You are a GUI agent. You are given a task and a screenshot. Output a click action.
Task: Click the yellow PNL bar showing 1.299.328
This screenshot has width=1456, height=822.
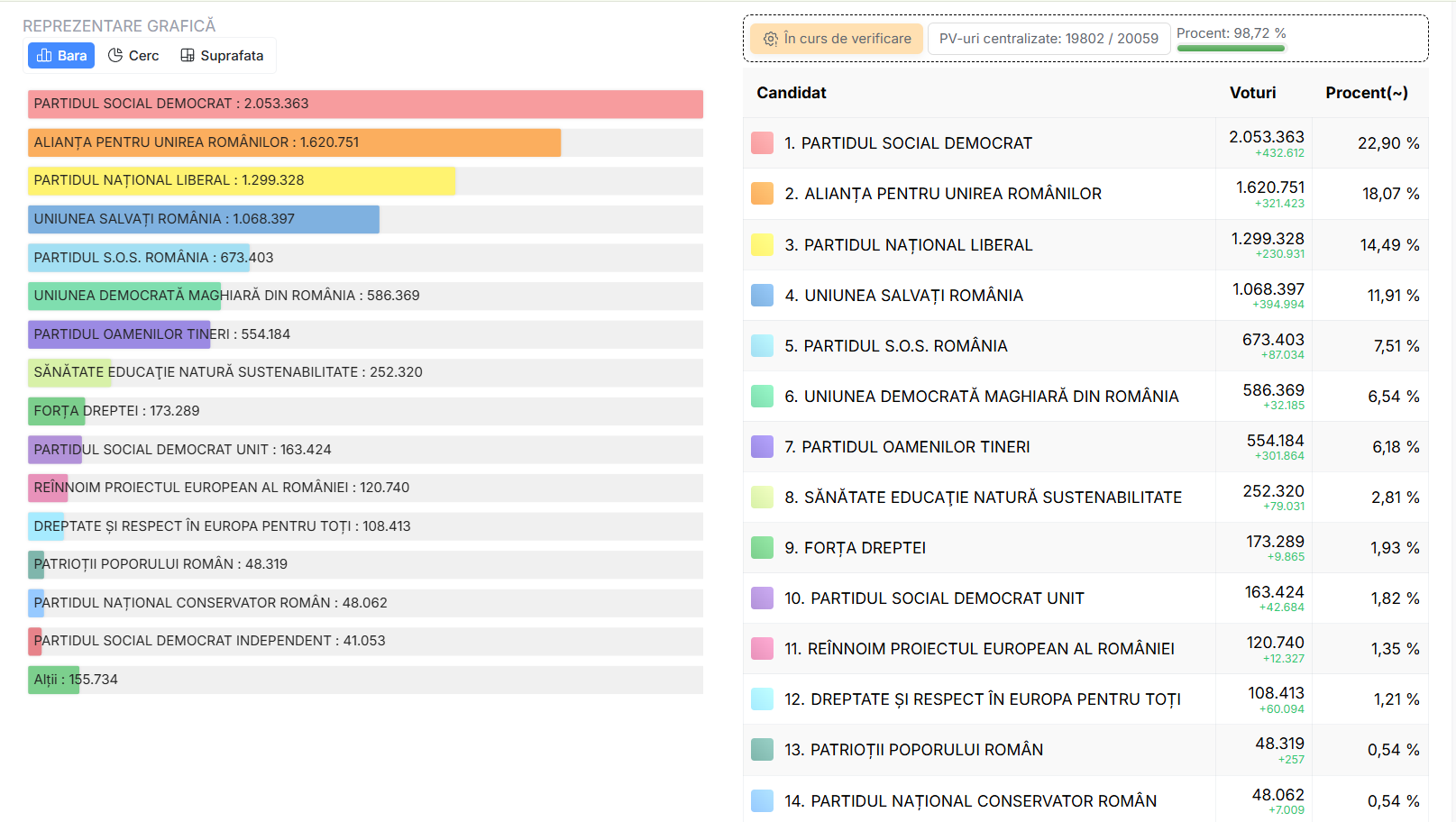[x=242, y=180]
